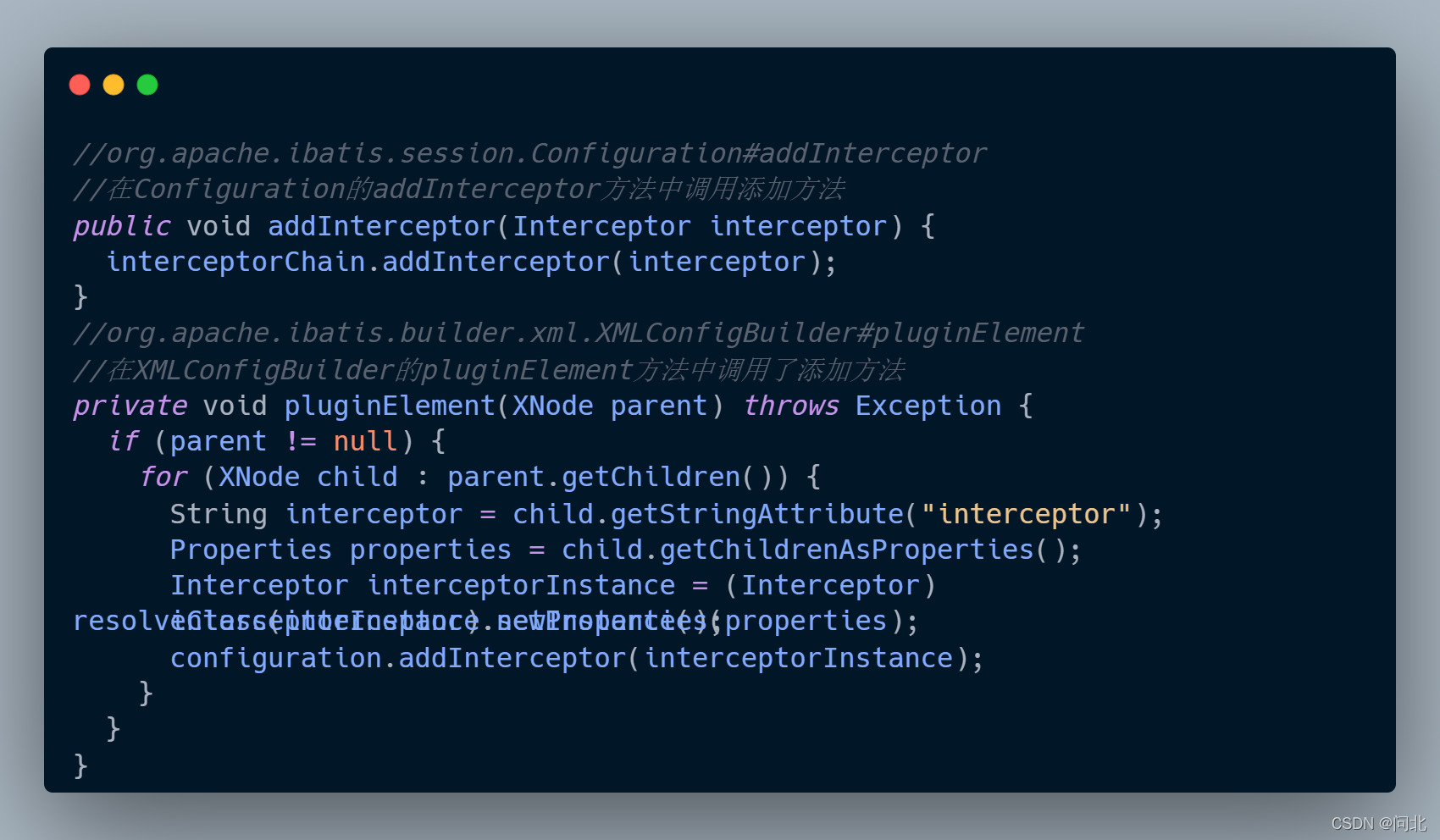Click the 'public' keyword

click(x=121, y=226)
